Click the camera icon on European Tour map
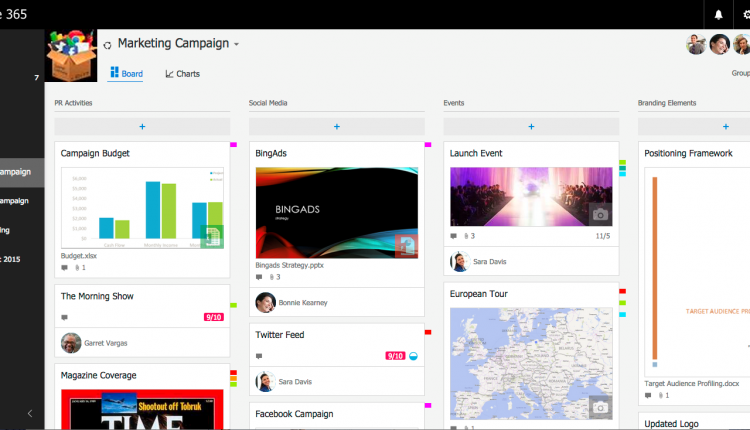This screenshot has width=750, height=430. pos(599,406)
